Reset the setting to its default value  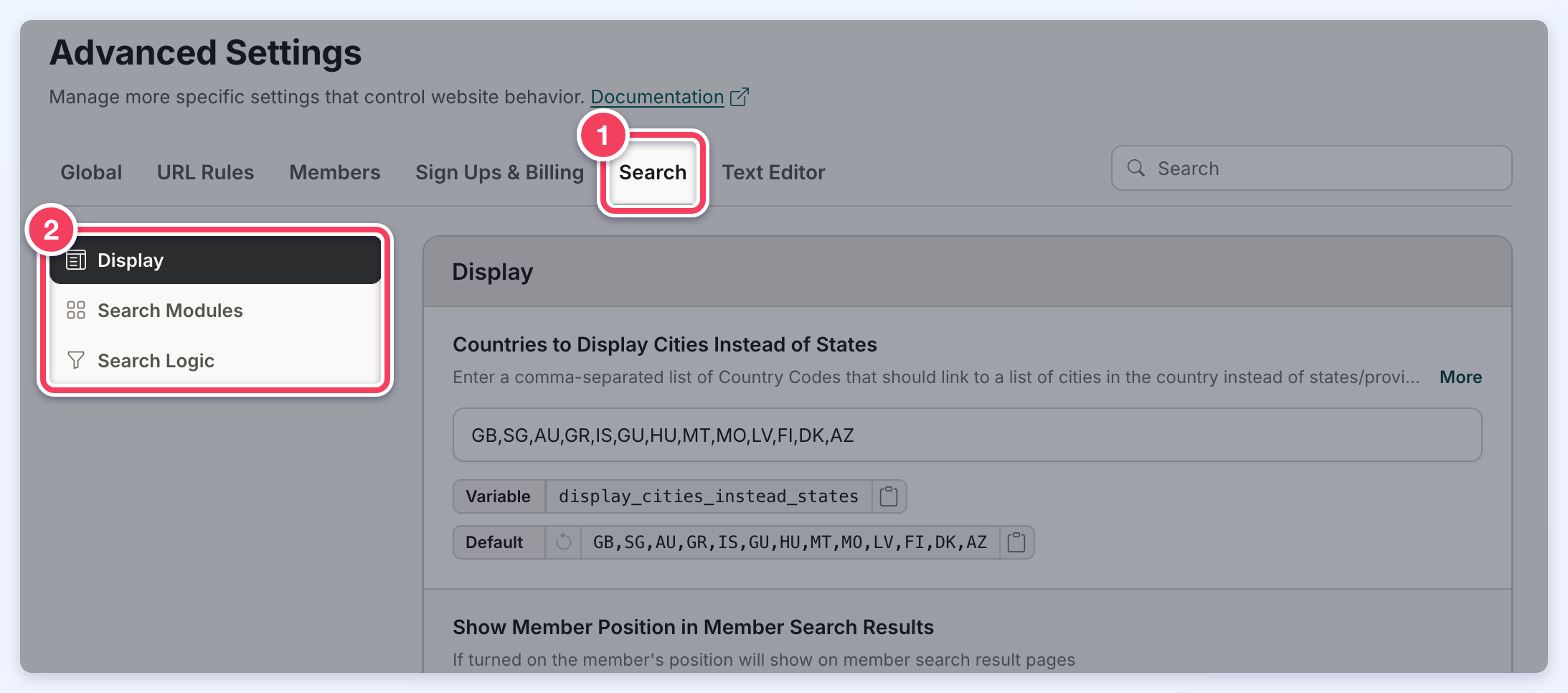(564, 542)
